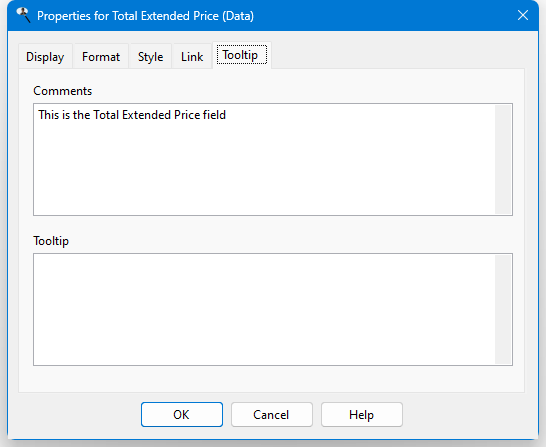
Task: Open the Format tab
Action: point(101,56)
